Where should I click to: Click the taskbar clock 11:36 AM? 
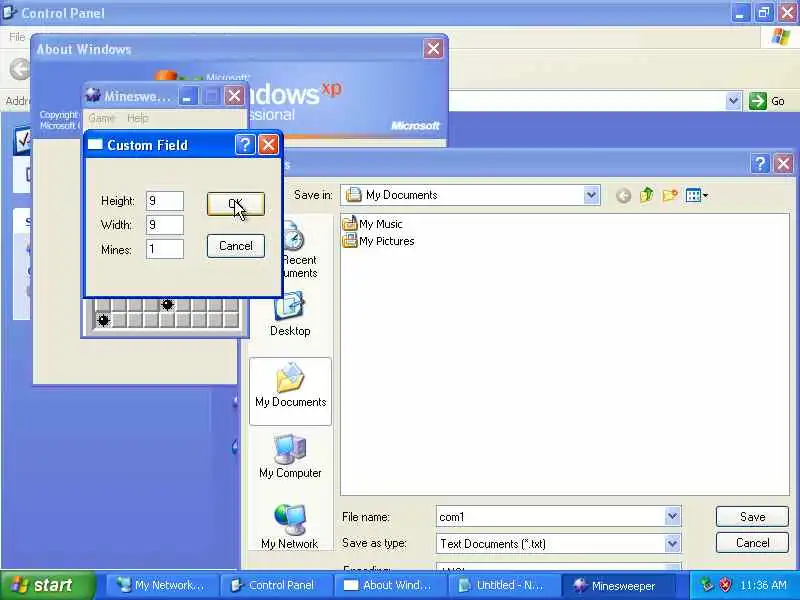pyautogui.click(x=763, y=585)
